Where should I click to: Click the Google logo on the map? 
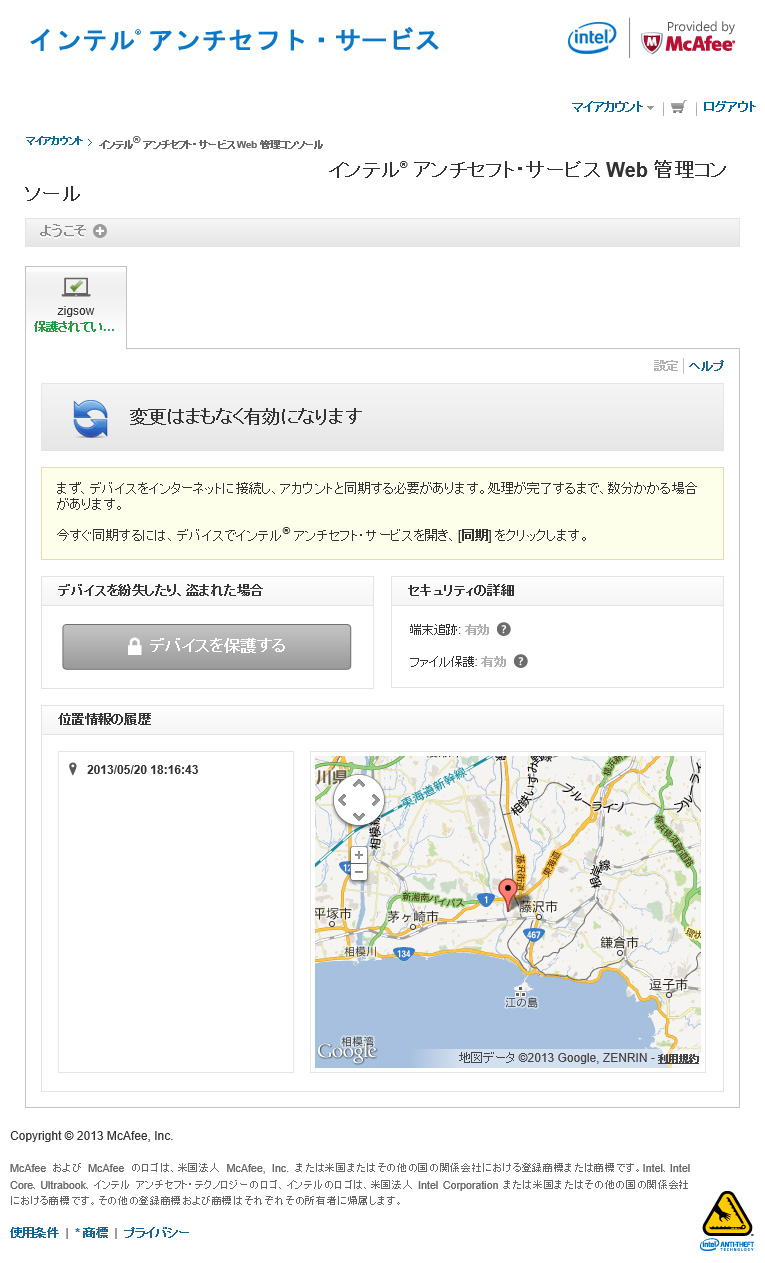click(347, 1052)
